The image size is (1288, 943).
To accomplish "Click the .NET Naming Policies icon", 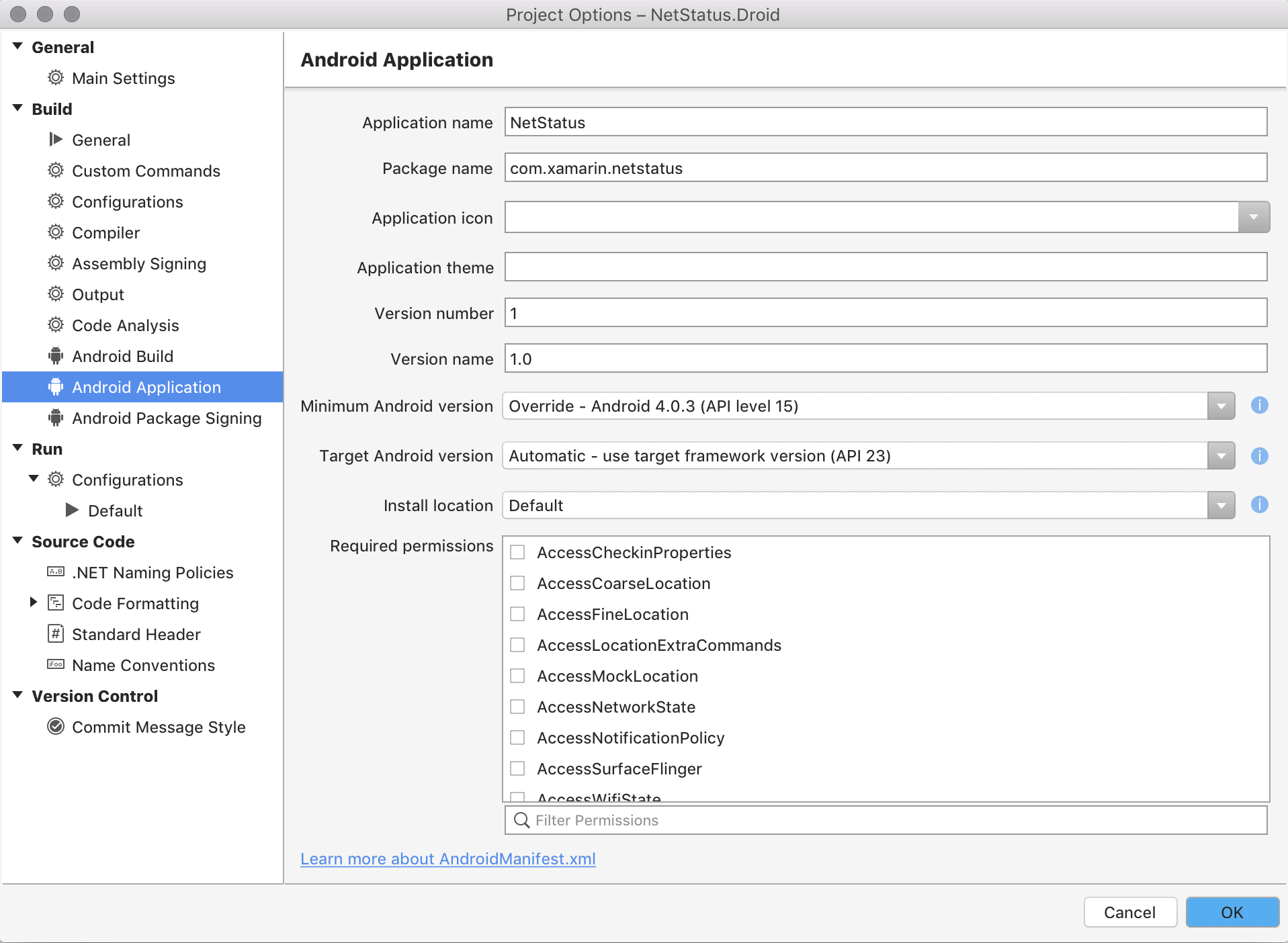I will [x=56, y=572].
